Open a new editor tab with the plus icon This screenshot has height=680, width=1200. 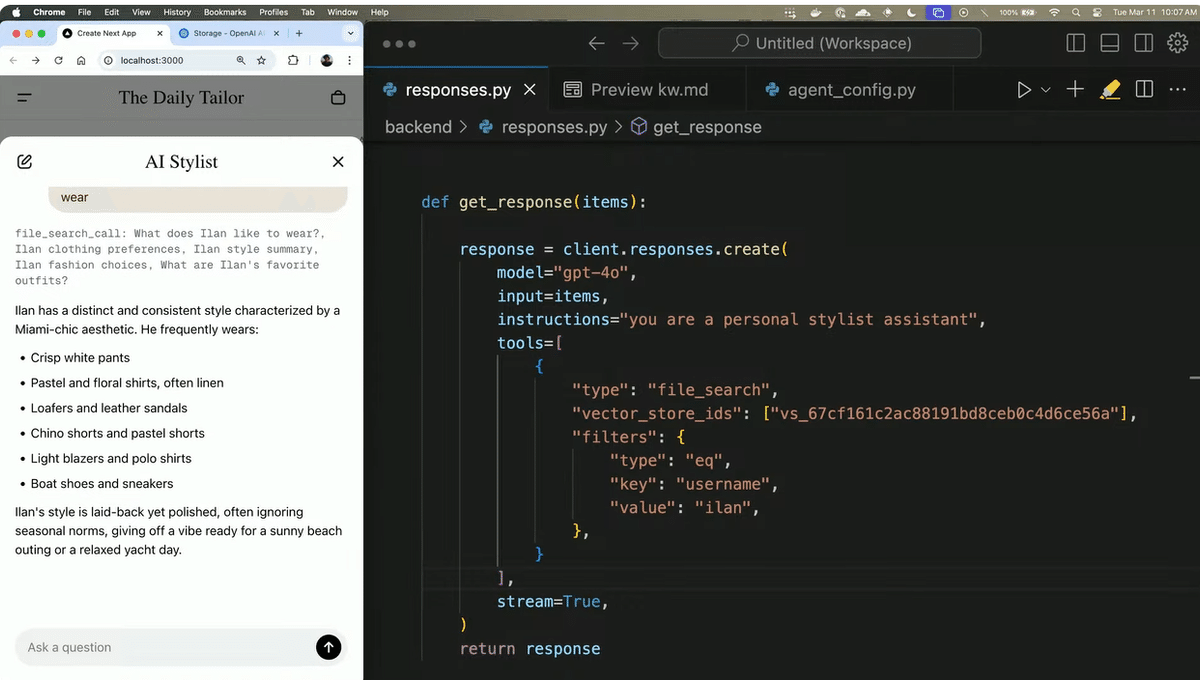pyautogui.click(x=1075, y=89)
